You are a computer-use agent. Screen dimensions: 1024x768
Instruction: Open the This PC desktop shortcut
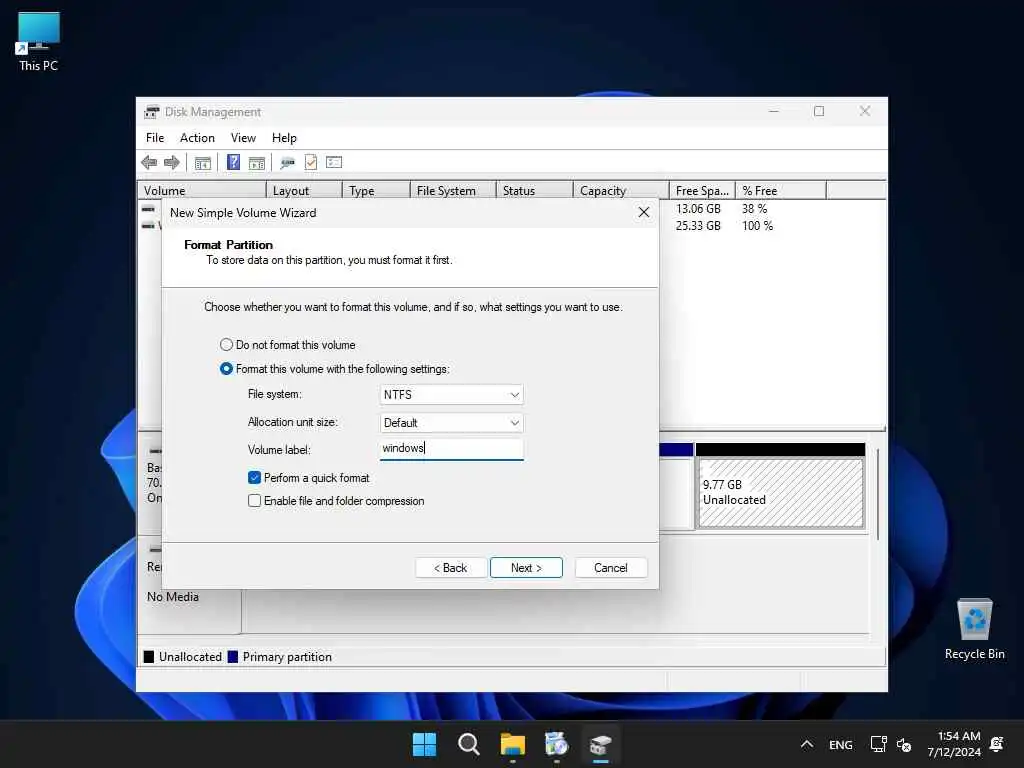tap(39, 41)
